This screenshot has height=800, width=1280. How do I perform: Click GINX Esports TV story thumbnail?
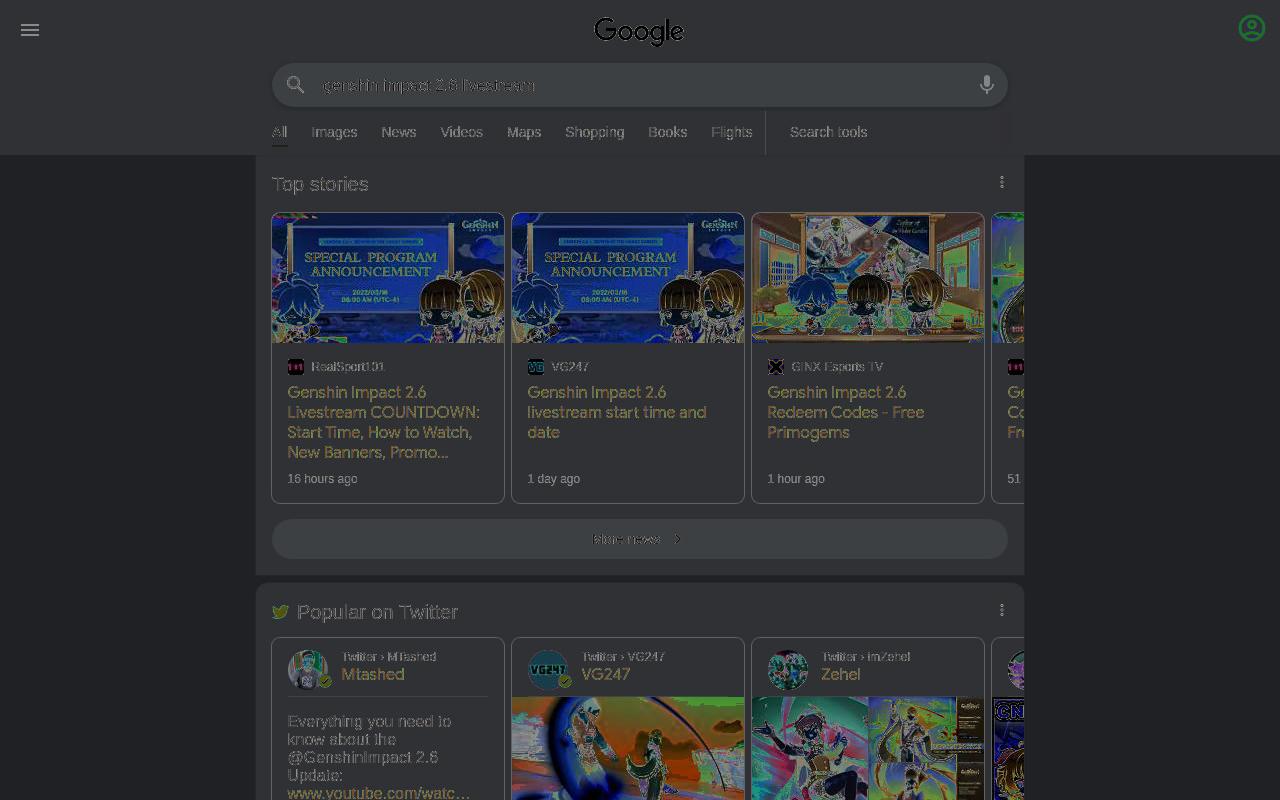[868, 278]
